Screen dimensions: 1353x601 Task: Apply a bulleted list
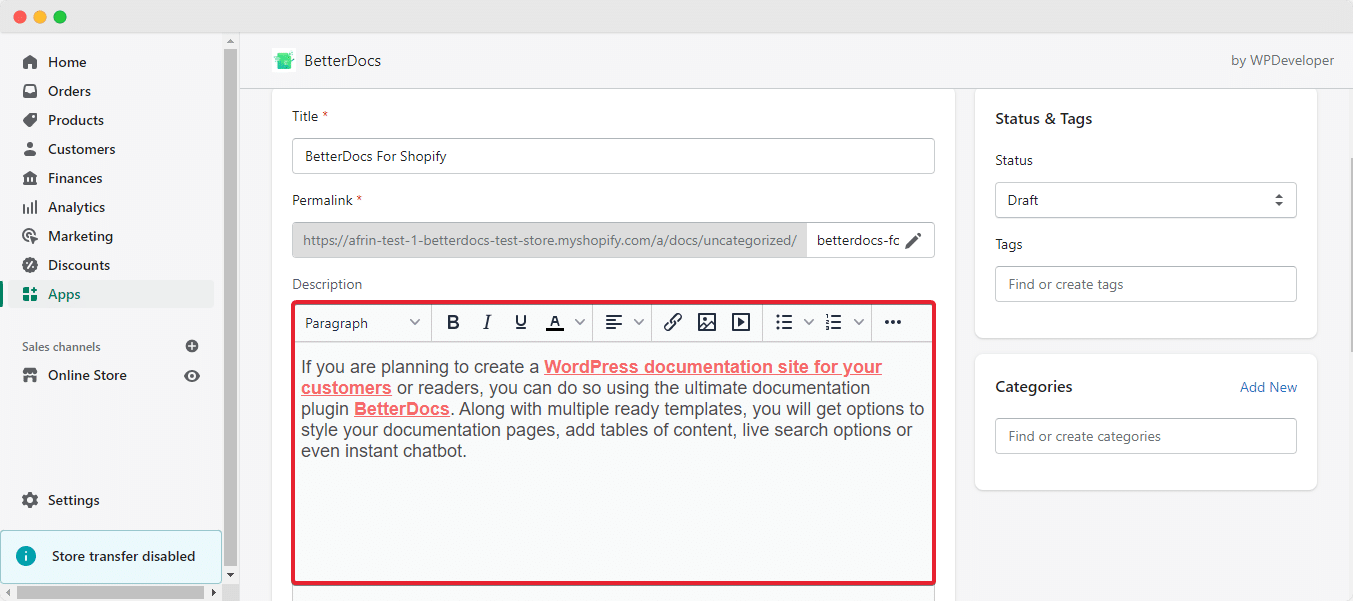click(x=786, y=321)
